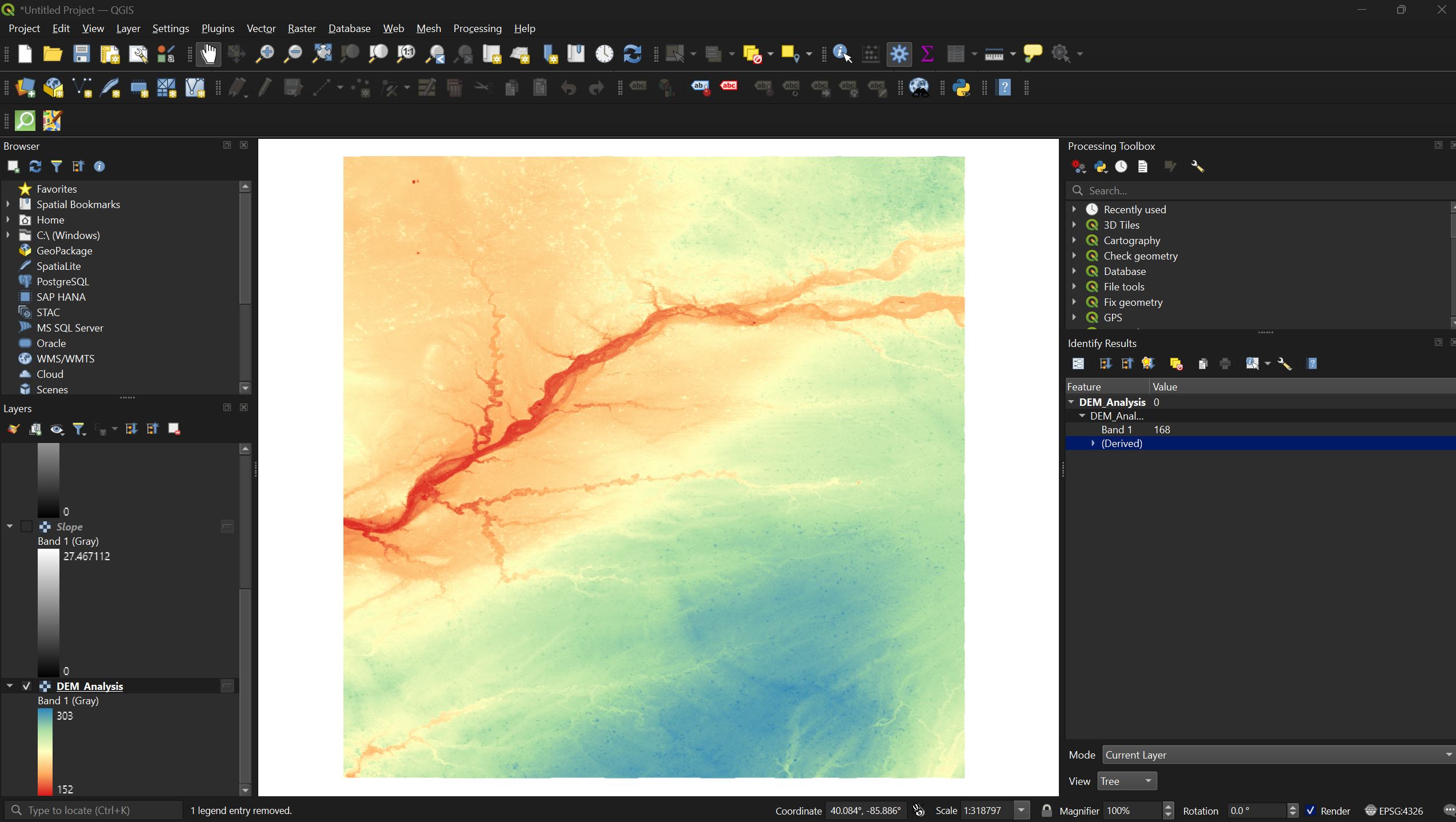The image size is (1456, 822).
Task: Open the messages log button
Action: (x=1449, y=811)
